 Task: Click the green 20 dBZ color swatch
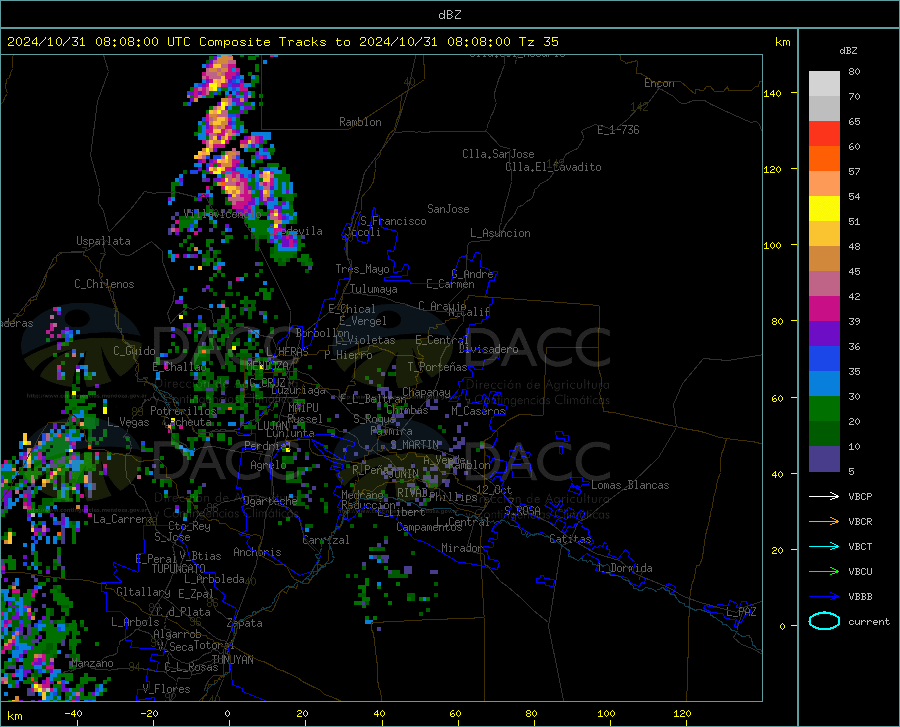(x=824, y=409)
